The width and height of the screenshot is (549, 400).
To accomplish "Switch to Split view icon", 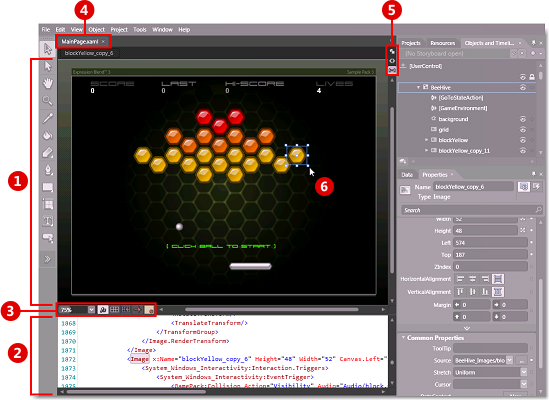I will 392,70.
